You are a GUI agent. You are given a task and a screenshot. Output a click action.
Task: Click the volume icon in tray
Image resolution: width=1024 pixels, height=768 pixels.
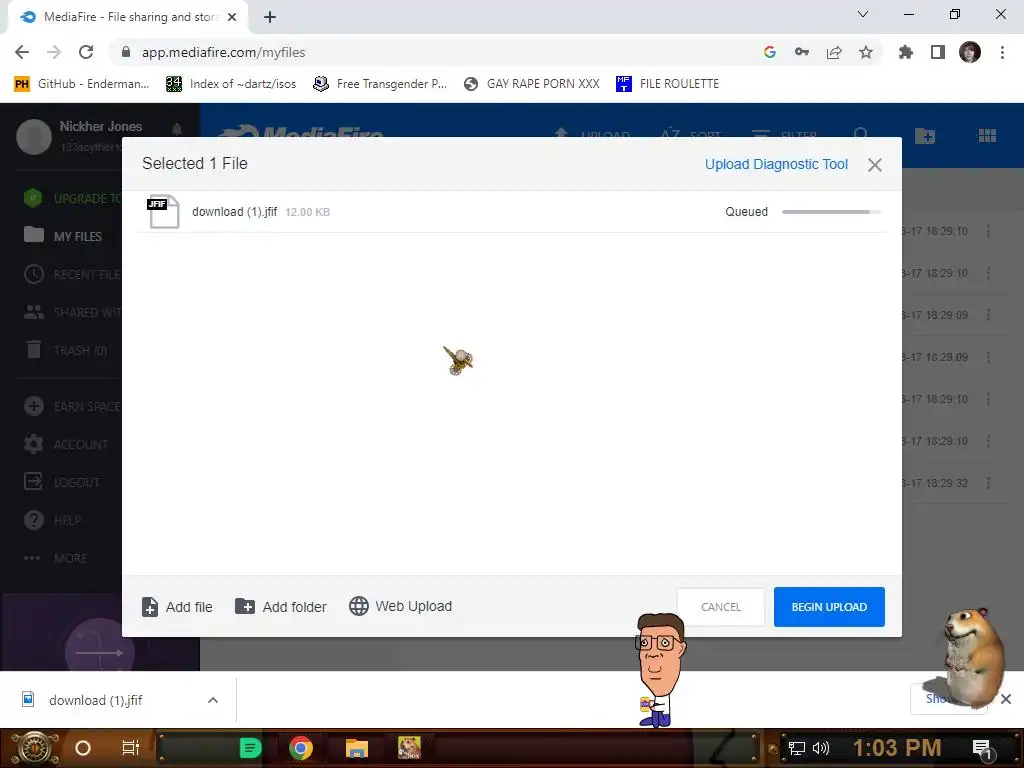pos(821,748)
